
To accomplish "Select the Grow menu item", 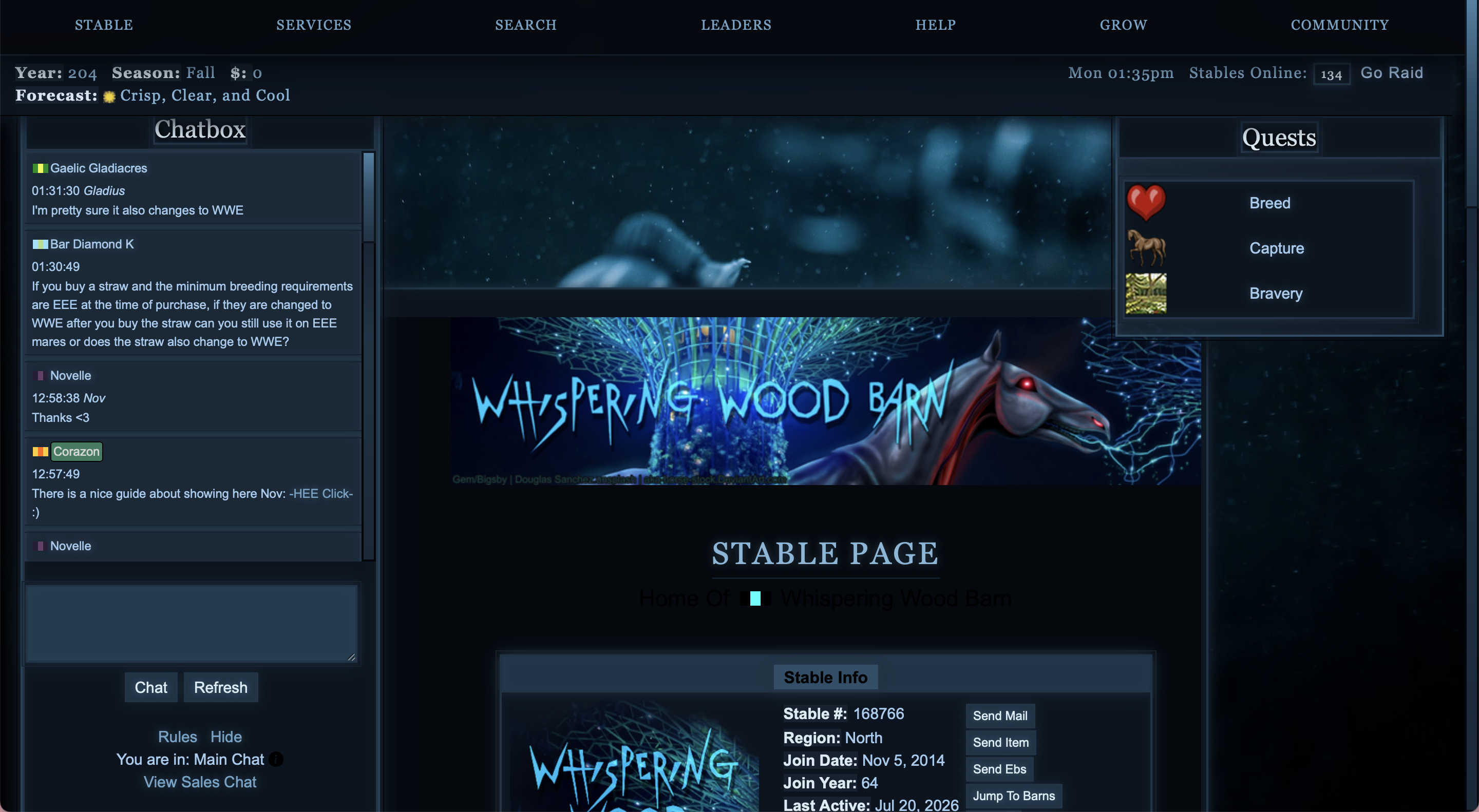I will pos(1123,25).
